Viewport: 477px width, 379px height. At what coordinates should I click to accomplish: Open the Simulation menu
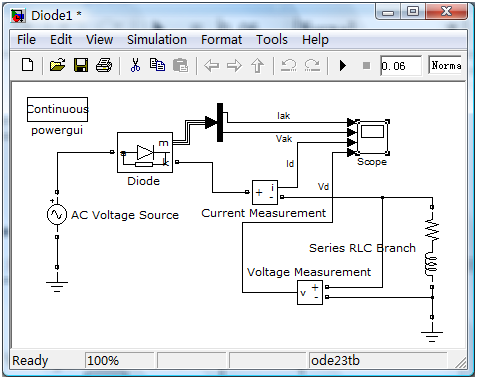click(157, 40)
